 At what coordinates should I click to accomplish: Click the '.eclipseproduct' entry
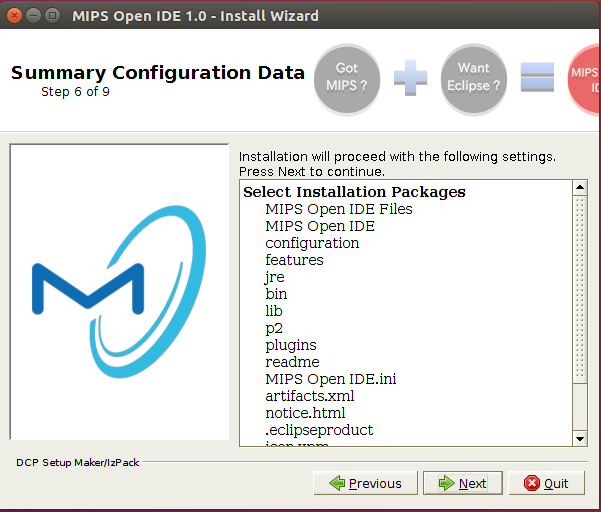[319, 430]
